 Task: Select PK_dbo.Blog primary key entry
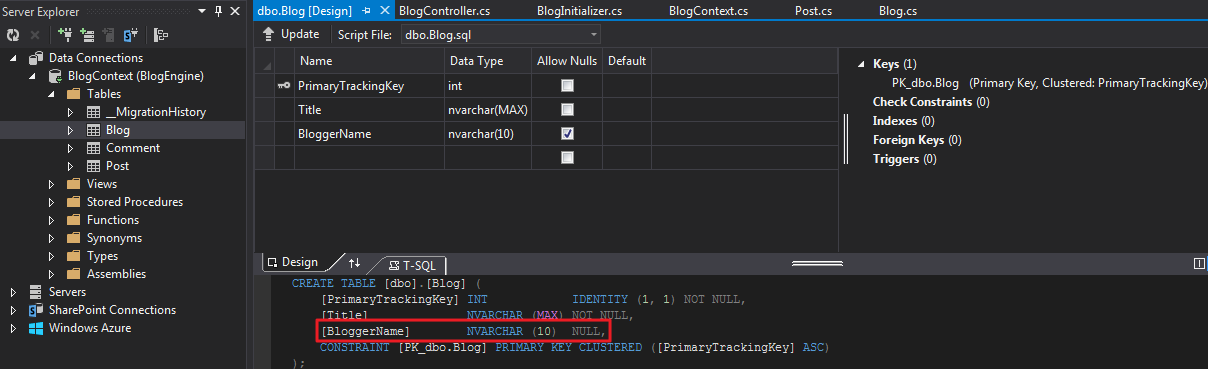[x=1049, y=83]
